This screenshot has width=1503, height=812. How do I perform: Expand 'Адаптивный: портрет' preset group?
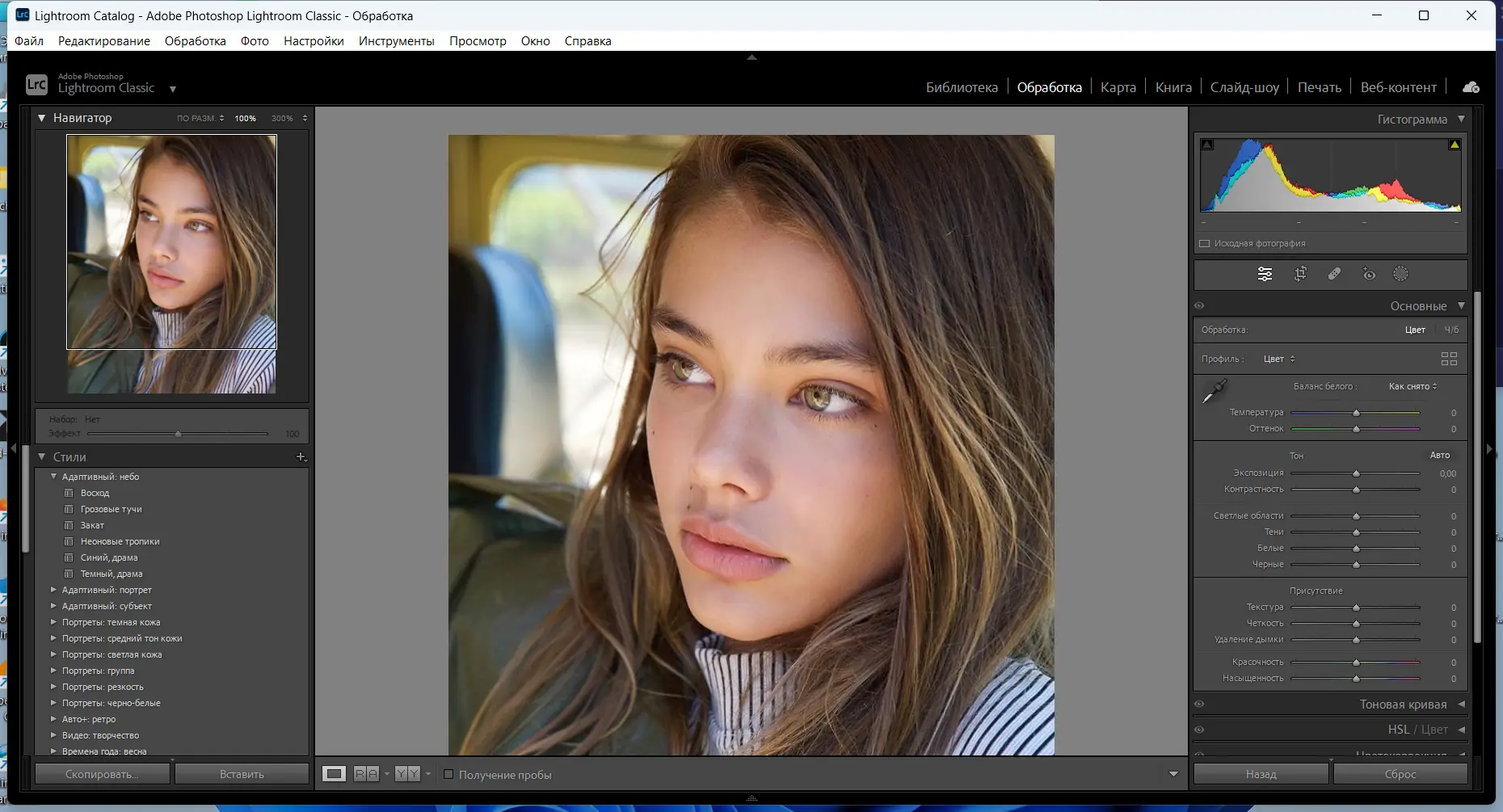click(x=54, y=590)
